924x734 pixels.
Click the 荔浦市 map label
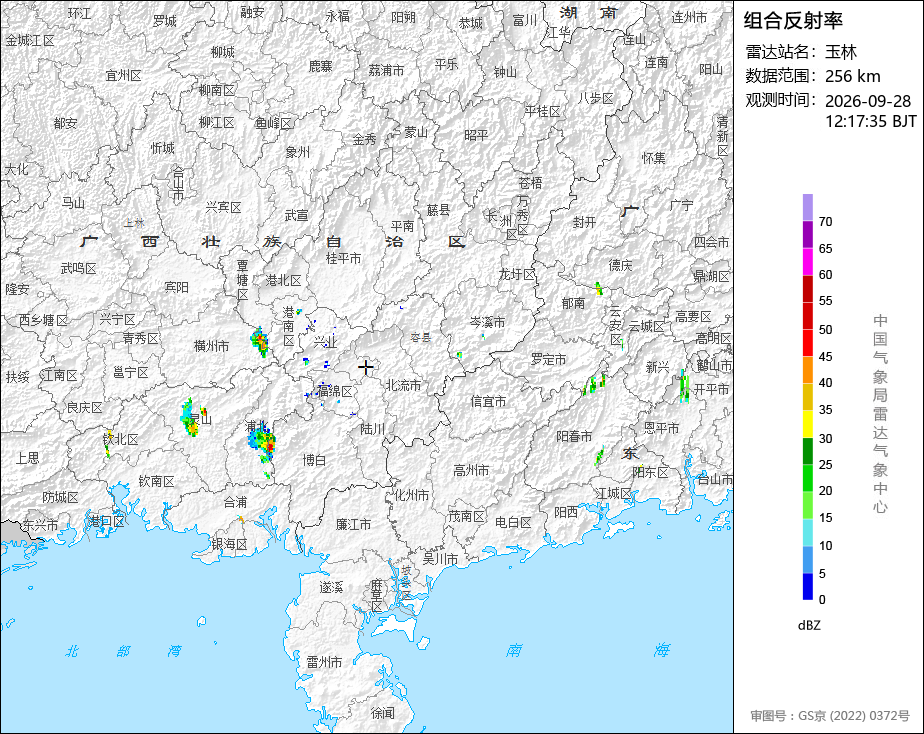tap(387, 70)
